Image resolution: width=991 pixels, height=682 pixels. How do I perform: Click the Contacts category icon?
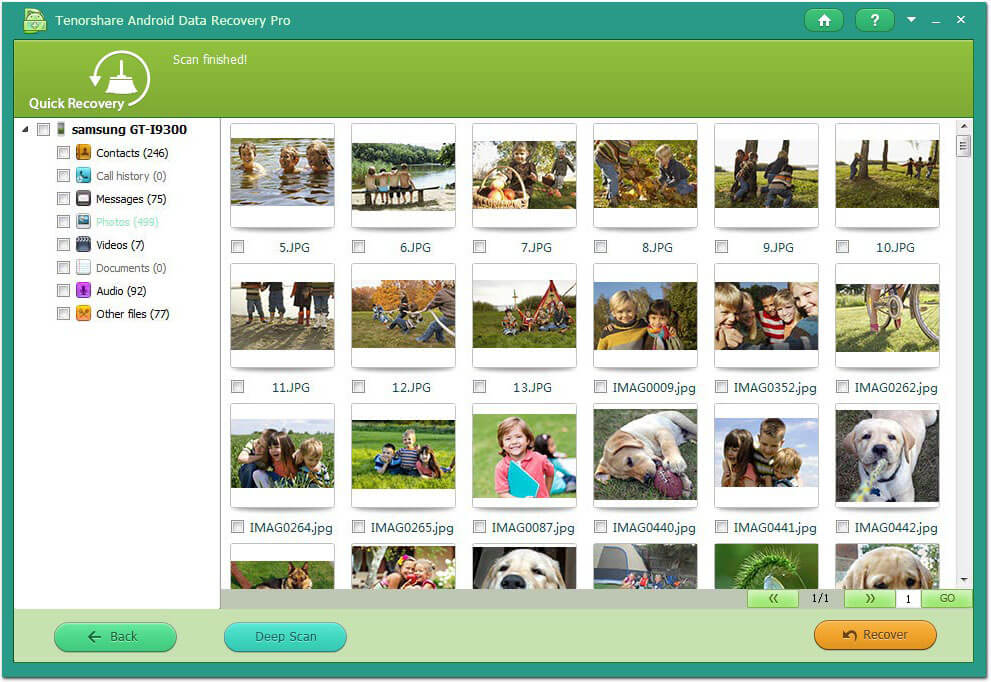(83, 152)
